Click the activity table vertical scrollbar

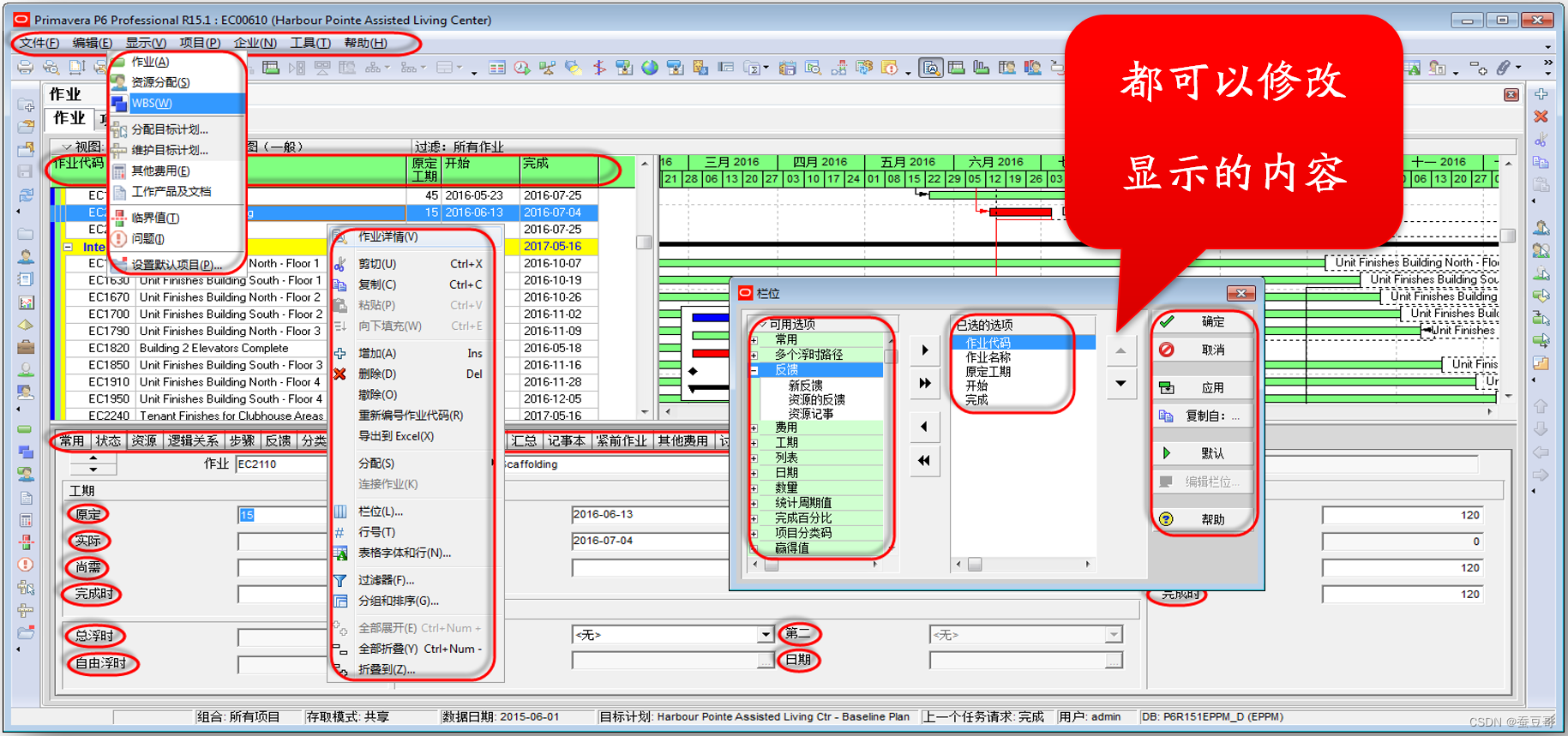point(644,287)
